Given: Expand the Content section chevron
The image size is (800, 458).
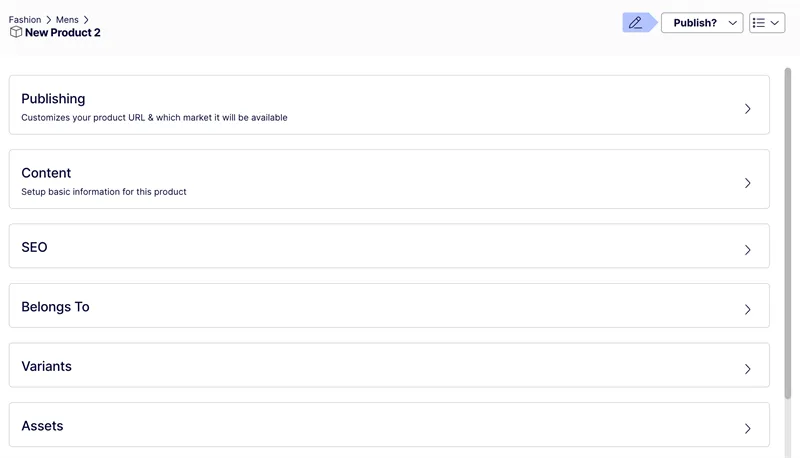Looking at the screenshot, I should (747, 183).
